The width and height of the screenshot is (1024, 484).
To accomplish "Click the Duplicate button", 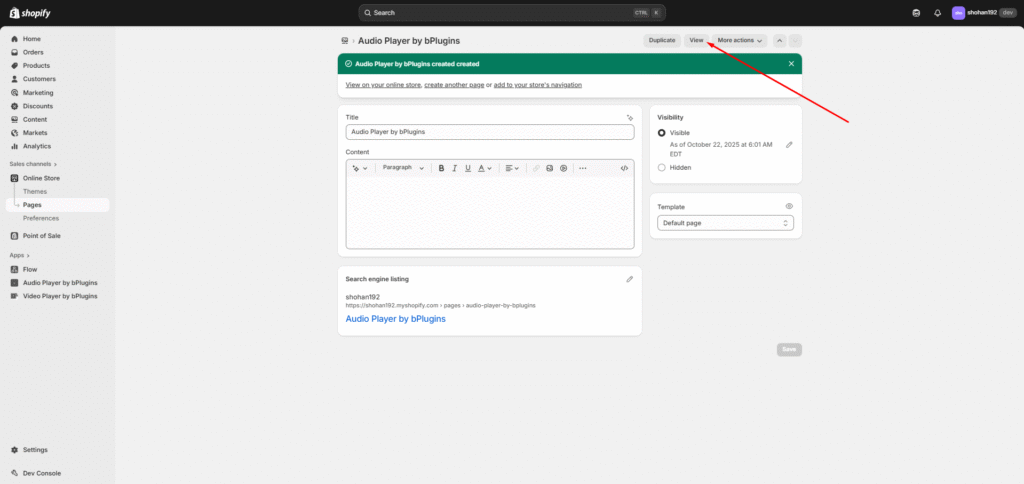I will [x=662, y=40].
